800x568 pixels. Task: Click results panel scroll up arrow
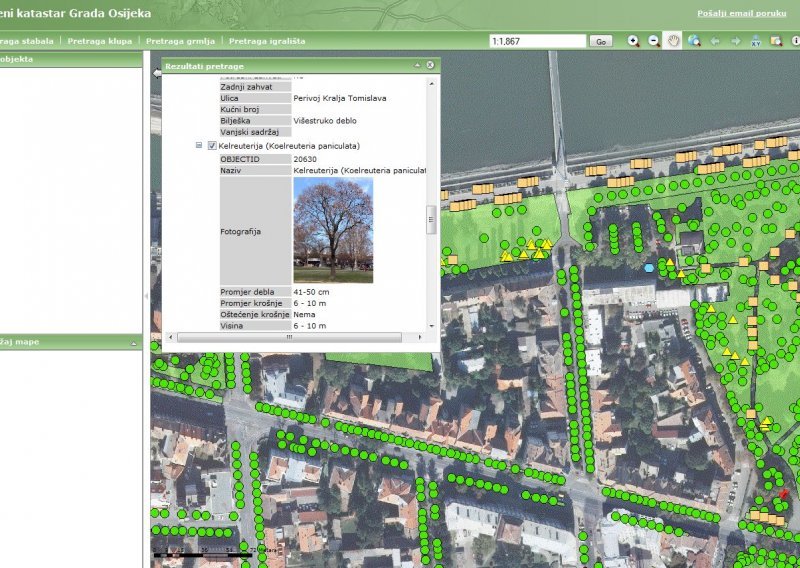pos(432,83)
